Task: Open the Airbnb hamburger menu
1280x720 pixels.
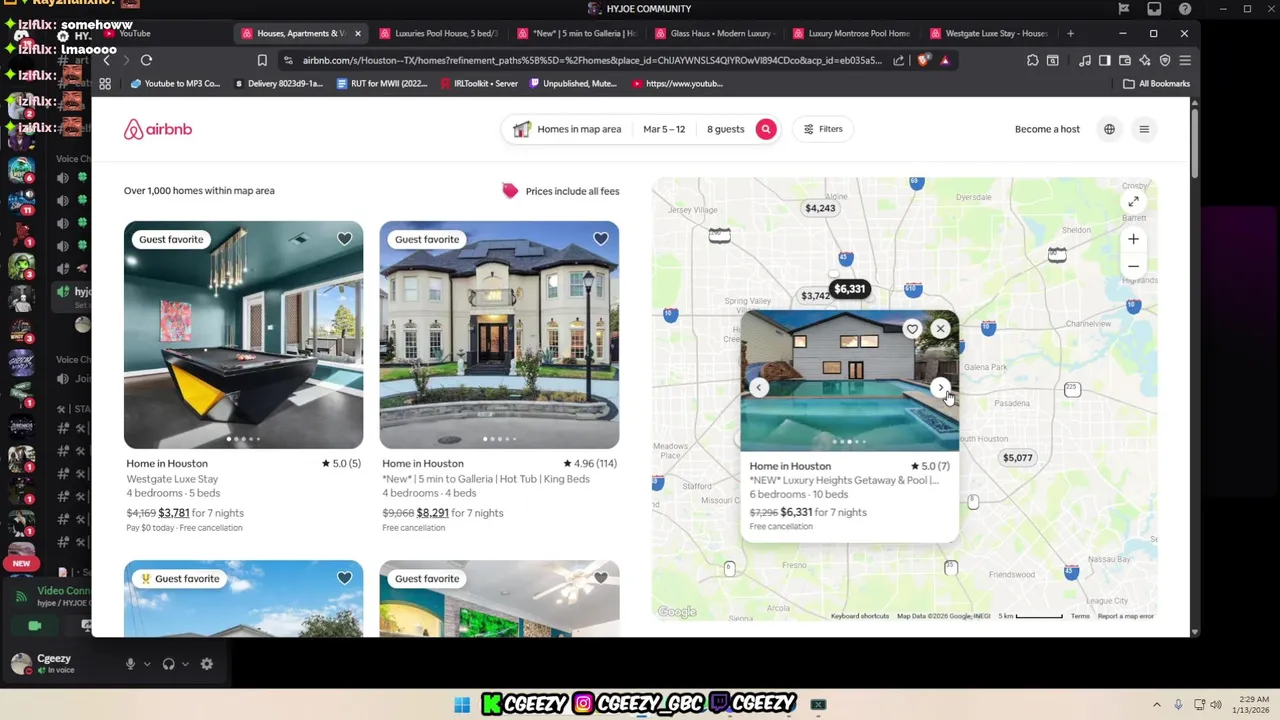Action: [x=1144, y=129]
